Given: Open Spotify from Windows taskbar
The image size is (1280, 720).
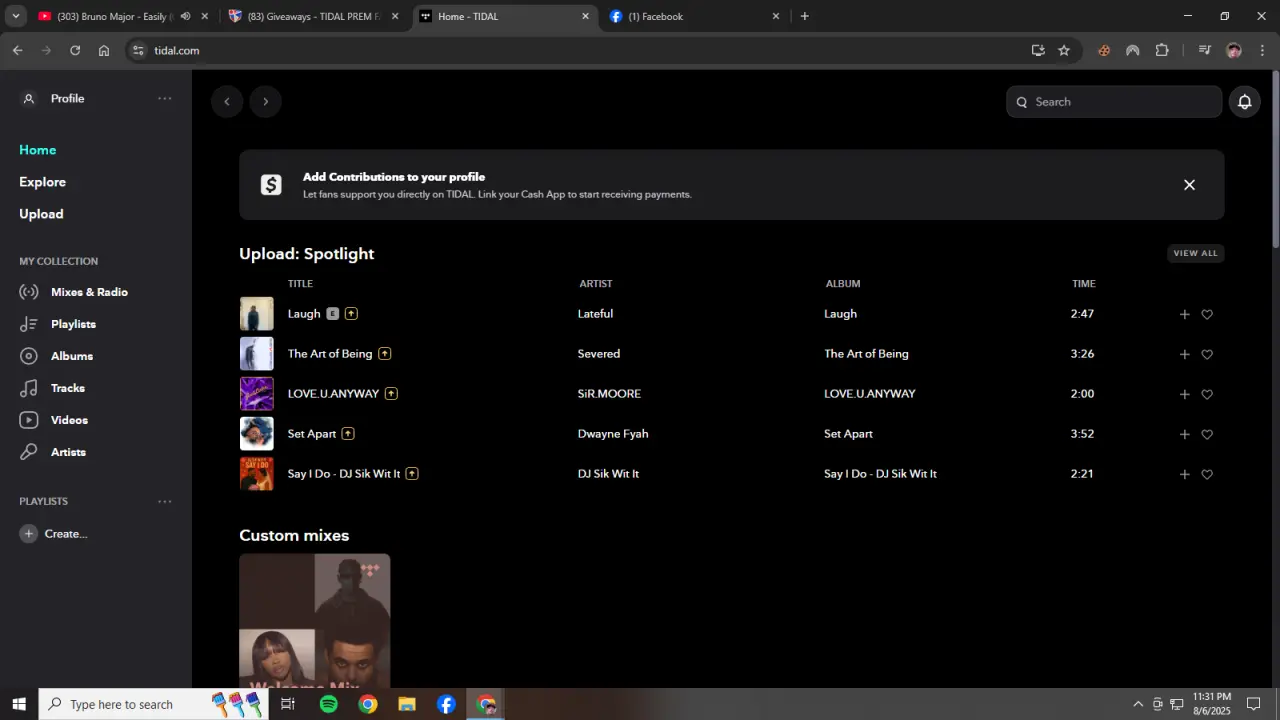Looking at the screenshot, I should pos(329,704).
